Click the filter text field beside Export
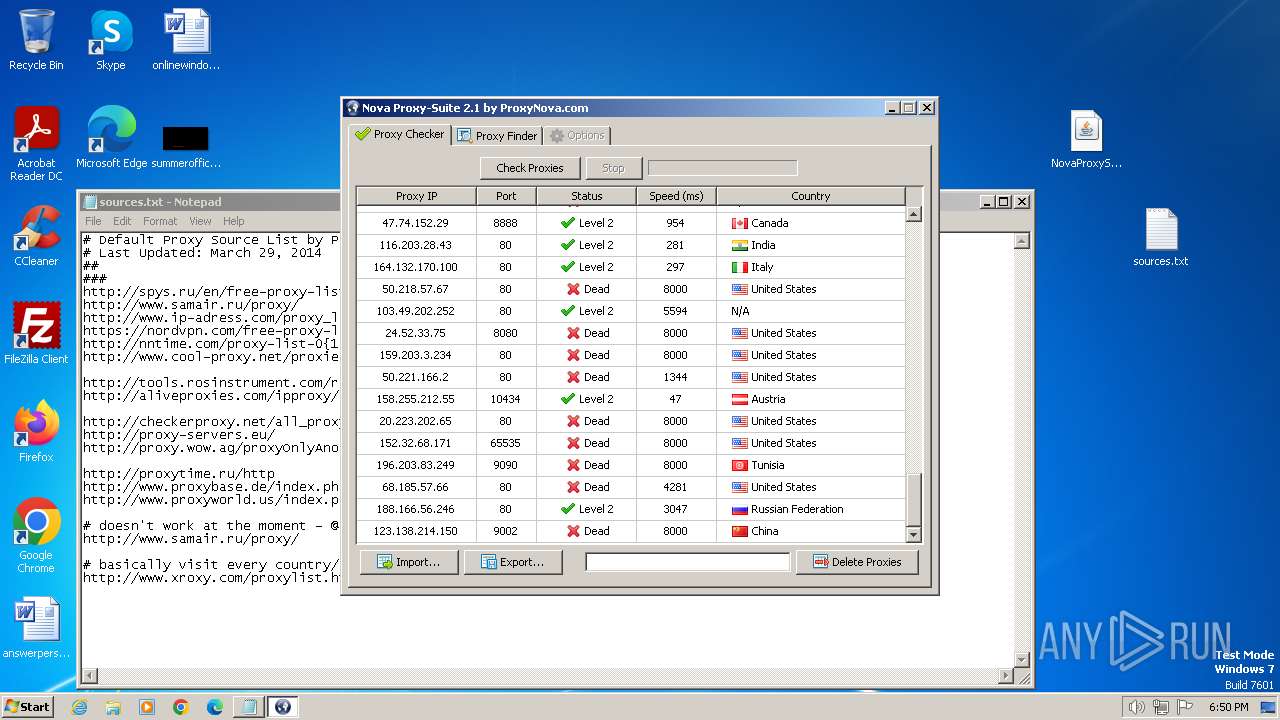 [x=687, y=562]
